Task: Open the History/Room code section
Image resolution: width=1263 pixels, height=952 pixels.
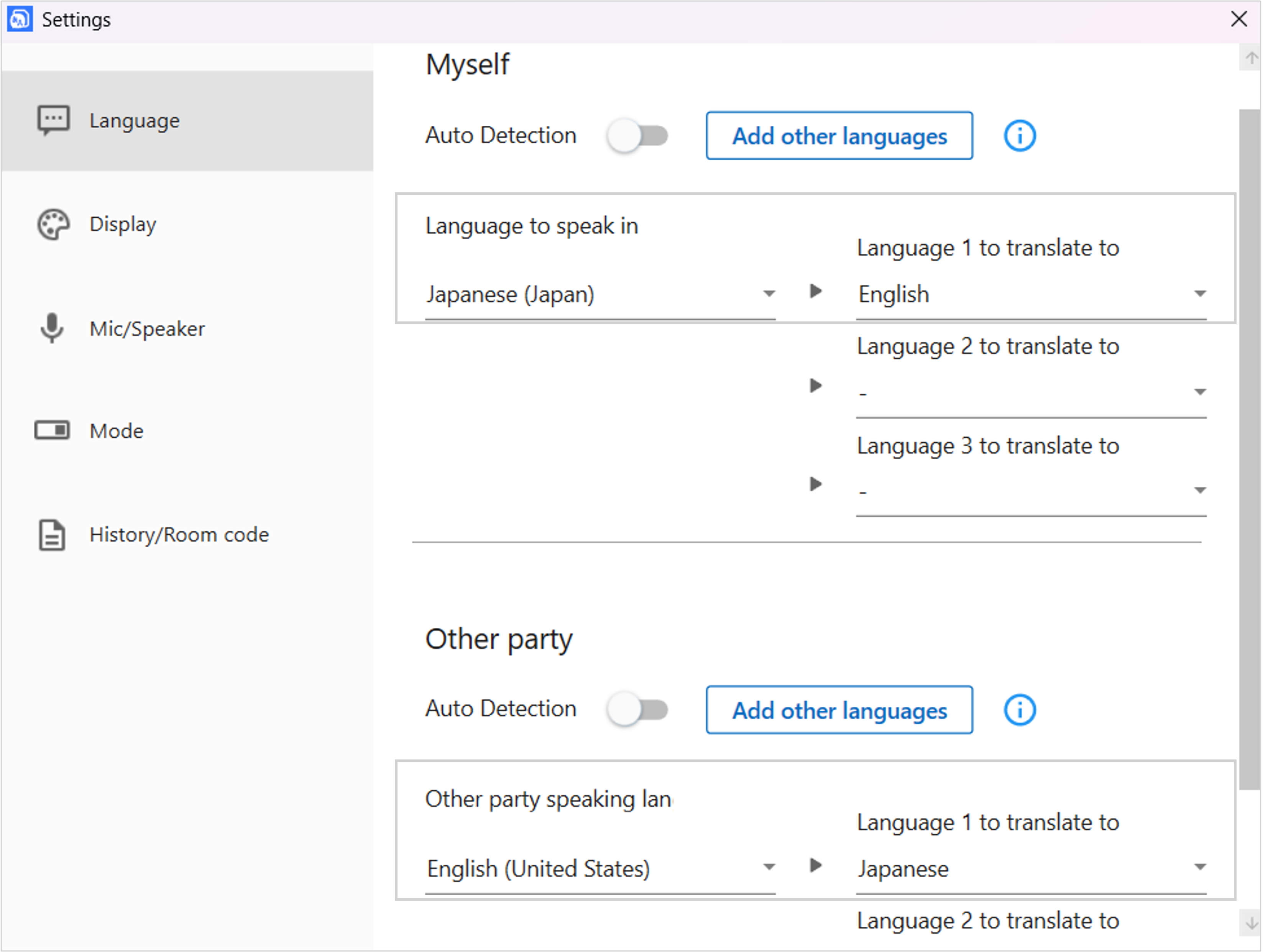Action: coord(187,535)
